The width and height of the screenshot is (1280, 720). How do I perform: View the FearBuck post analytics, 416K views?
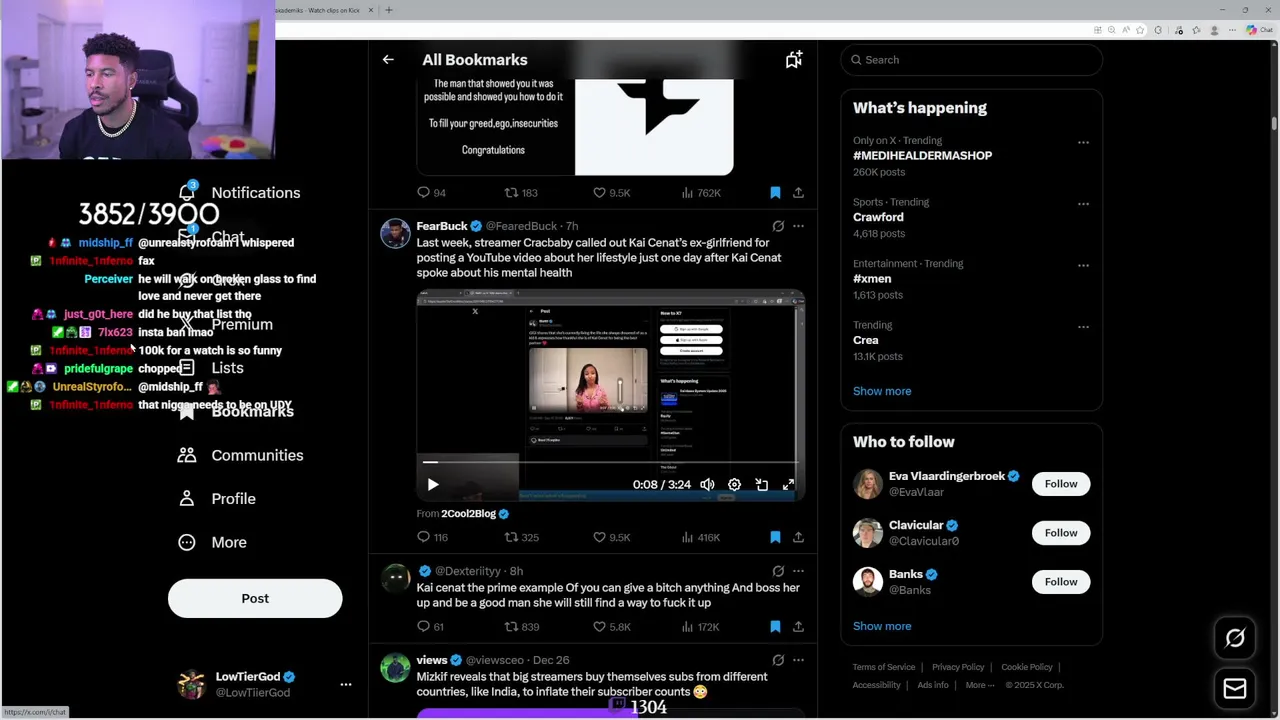click(701, 537)
